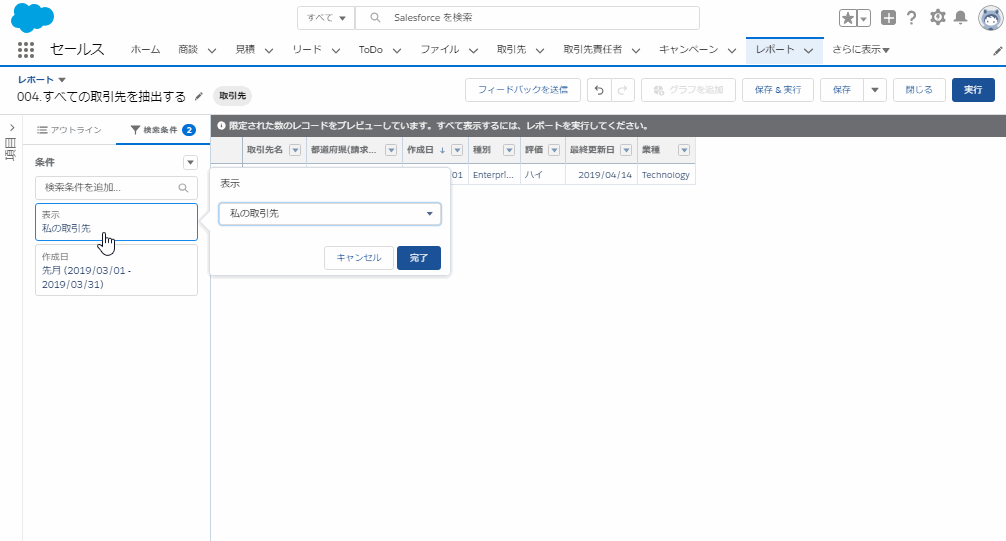
Task: Expand the さらに表示 menu
Action: (860, 49)
